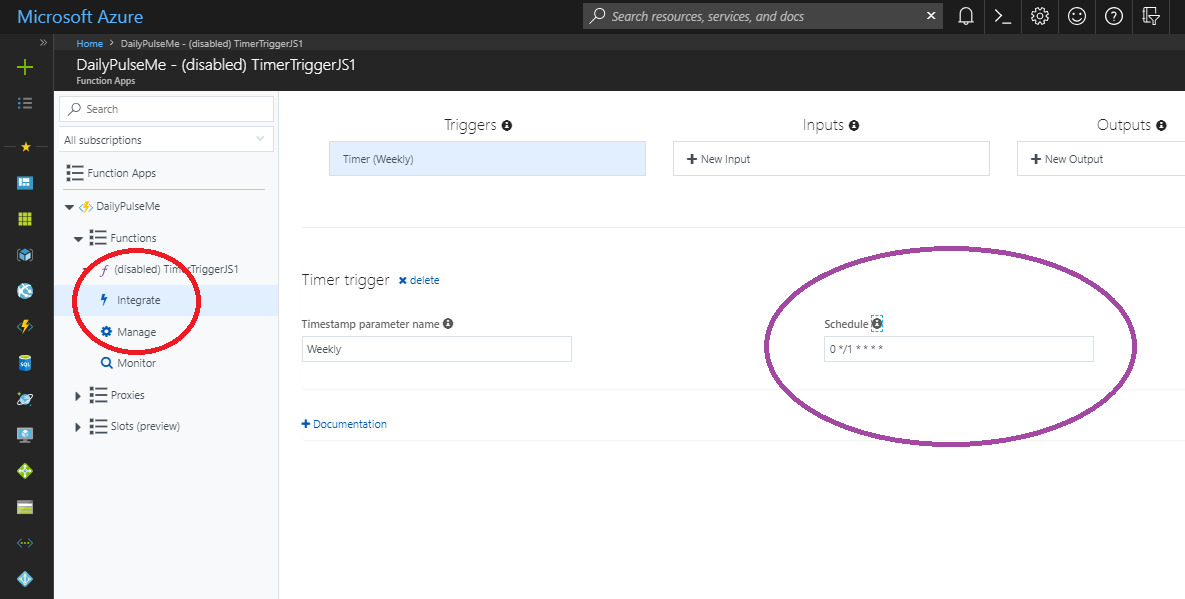Click the Triggers info icon

tap(507, 125)
